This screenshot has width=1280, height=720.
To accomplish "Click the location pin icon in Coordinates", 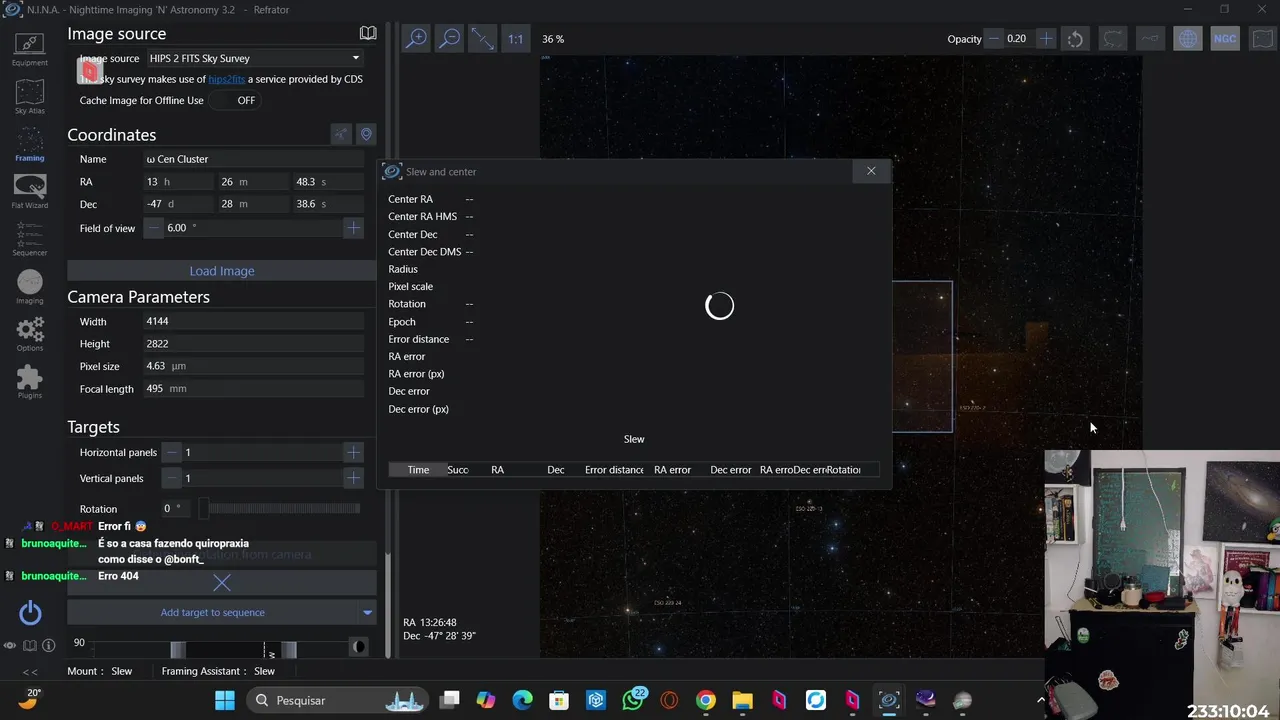I will [x=366, y=134].
